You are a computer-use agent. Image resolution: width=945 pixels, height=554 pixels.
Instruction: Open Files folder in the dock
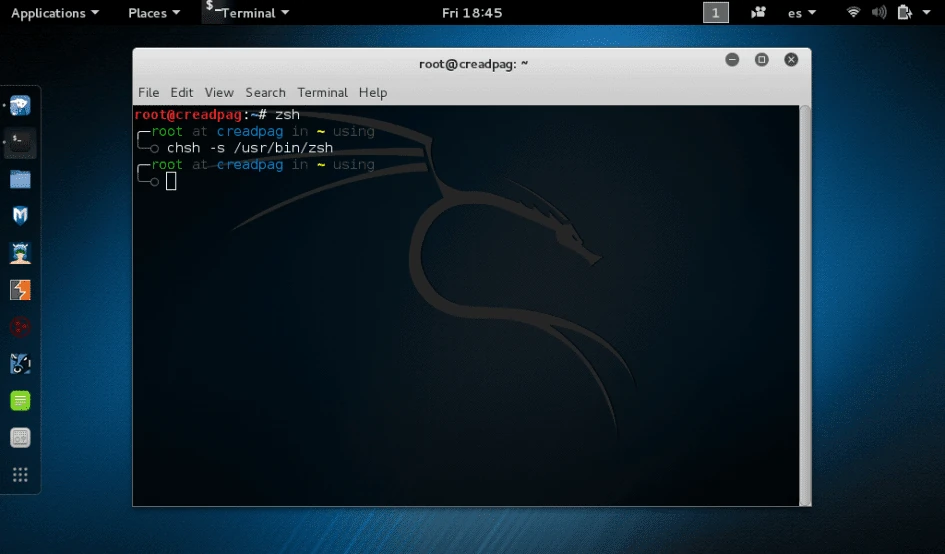coord(20,180)
